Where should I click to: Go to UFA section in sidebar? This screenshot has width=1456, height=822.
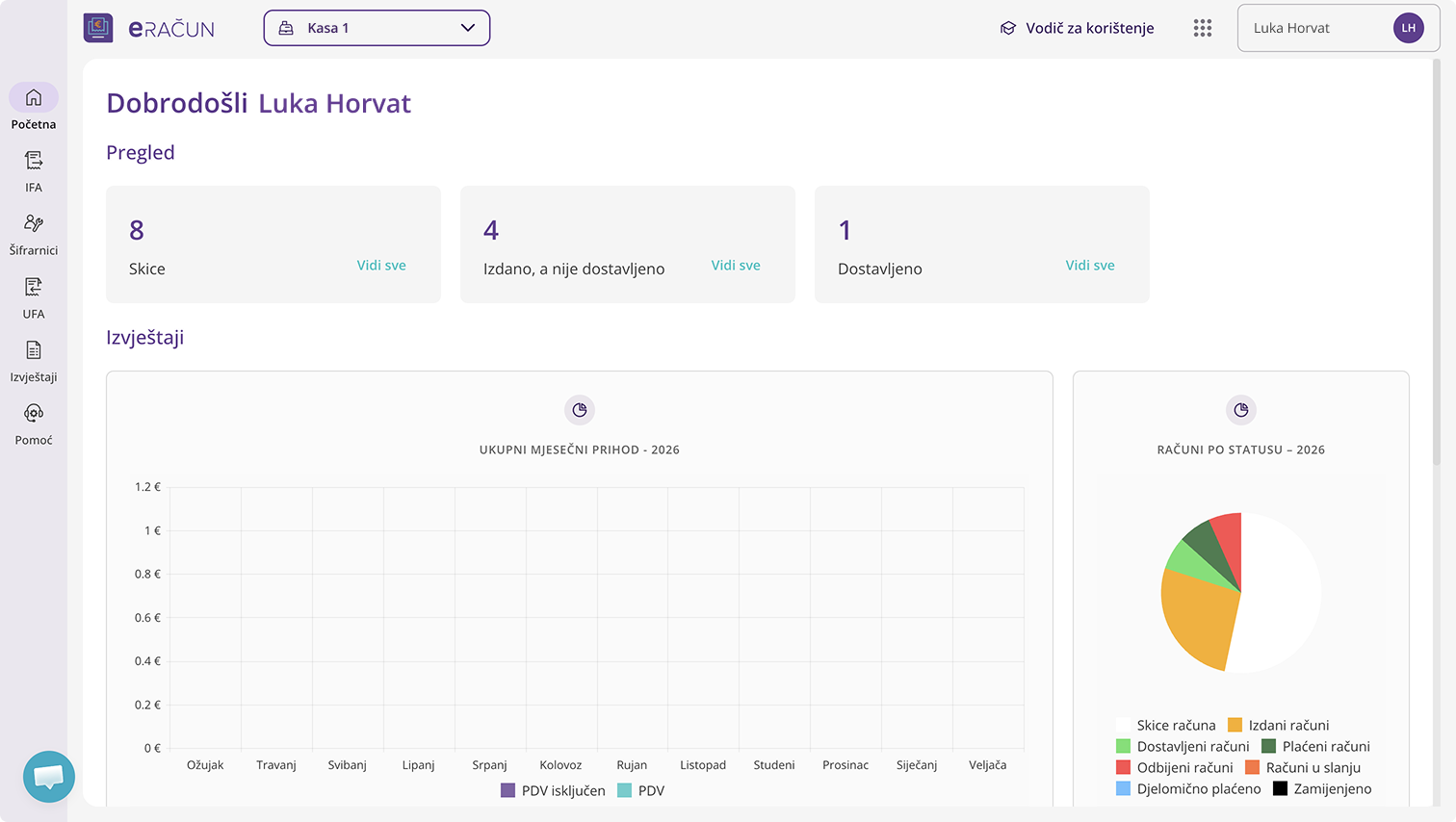[34, 288]
